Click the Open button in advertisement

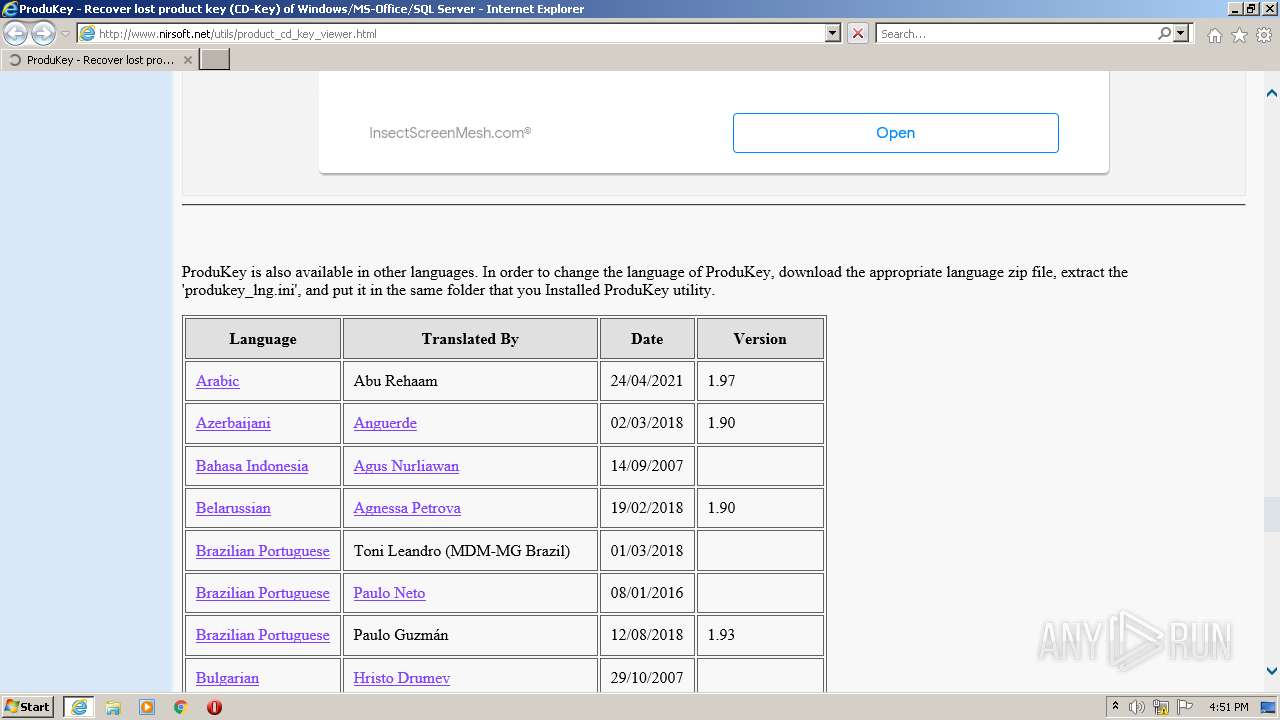(895, 133)
